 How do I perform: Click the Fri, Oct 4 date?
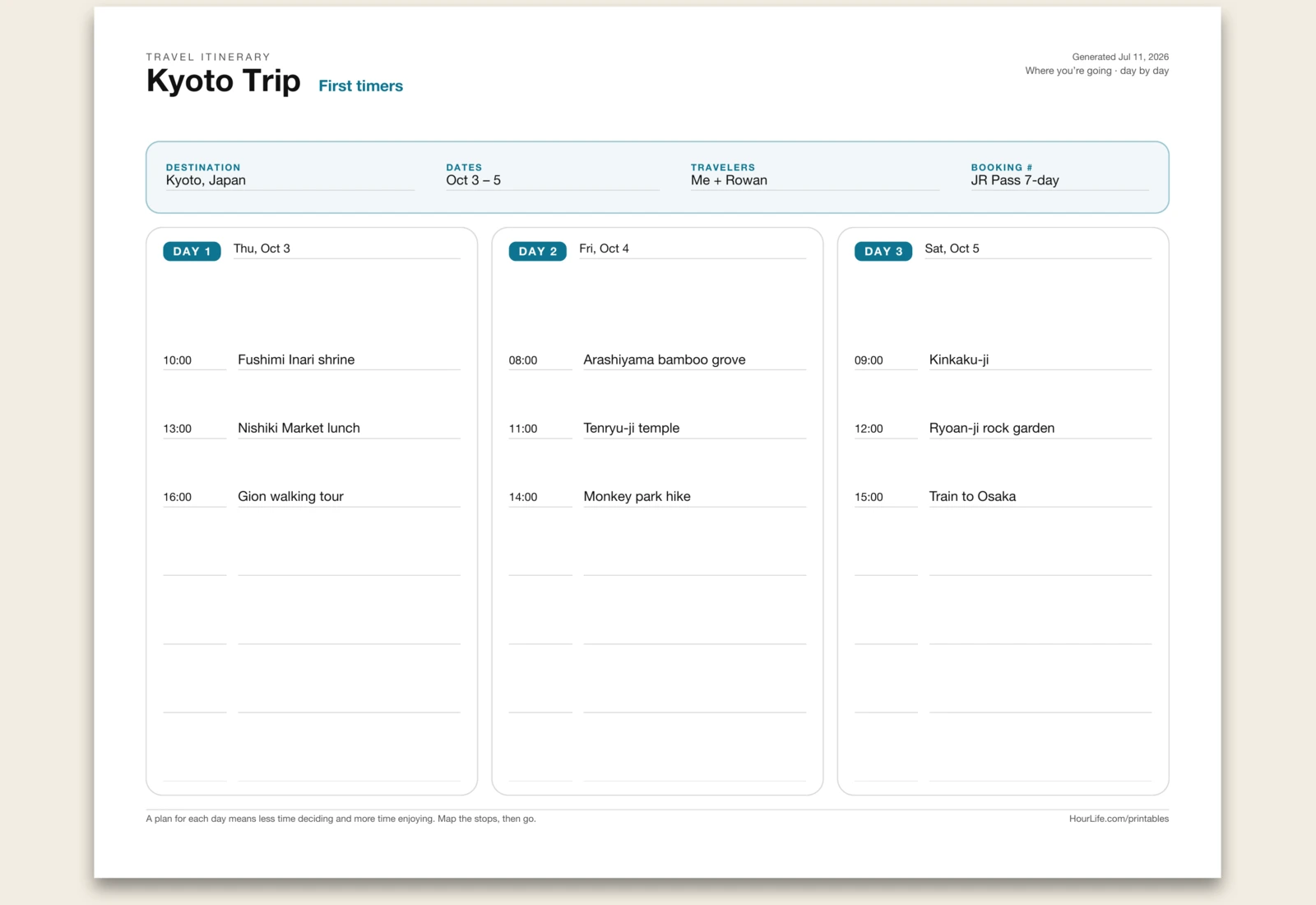(692, 248)
